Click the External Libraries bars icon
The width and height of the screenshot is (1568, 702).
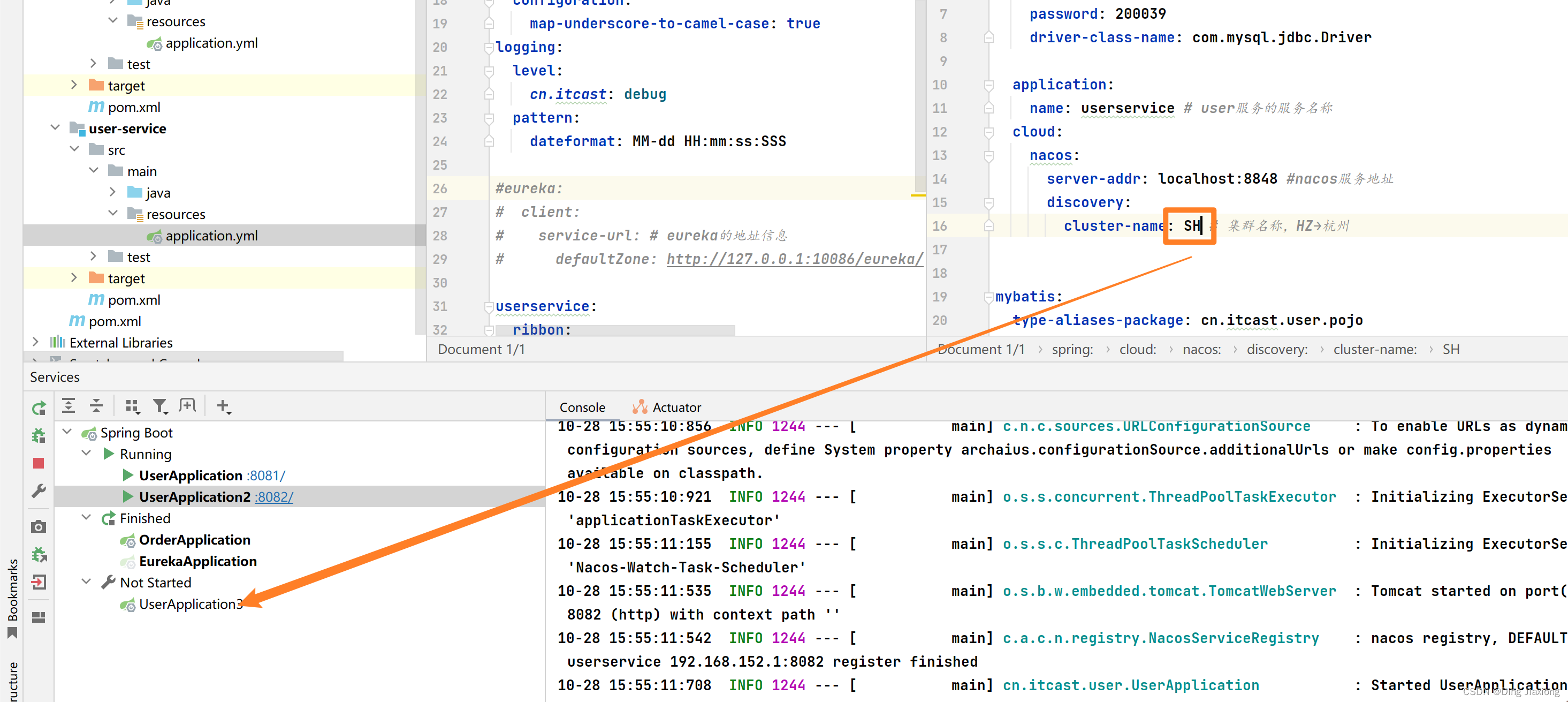(x=57, y=342)
